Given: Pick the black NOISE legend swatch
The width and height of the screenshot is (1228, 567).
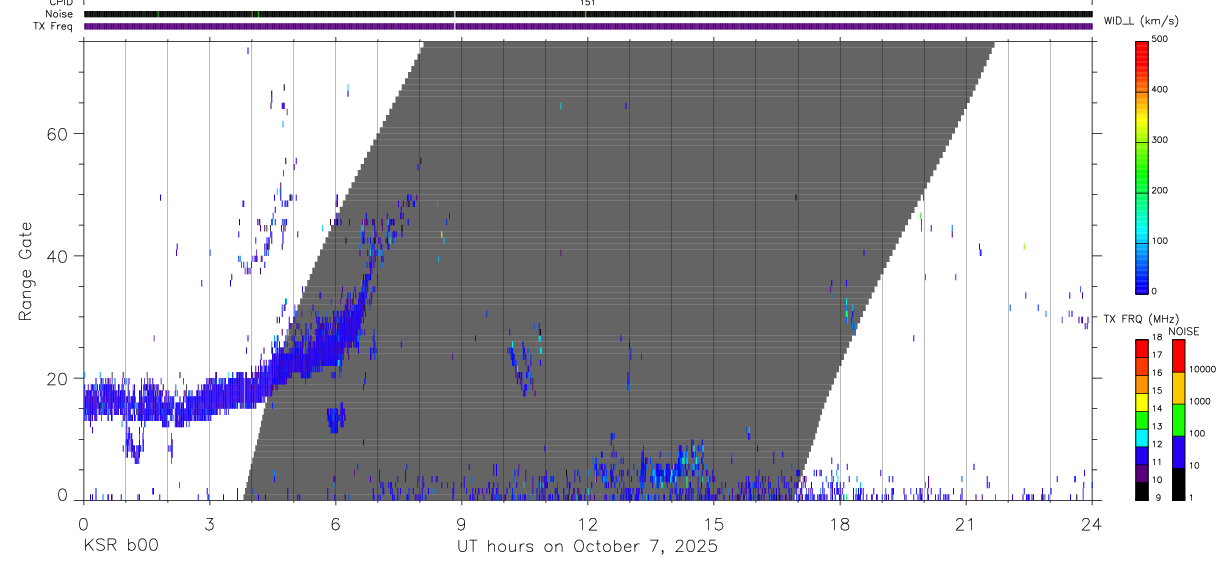Looking at the screenshot, I should [1177, 483].
